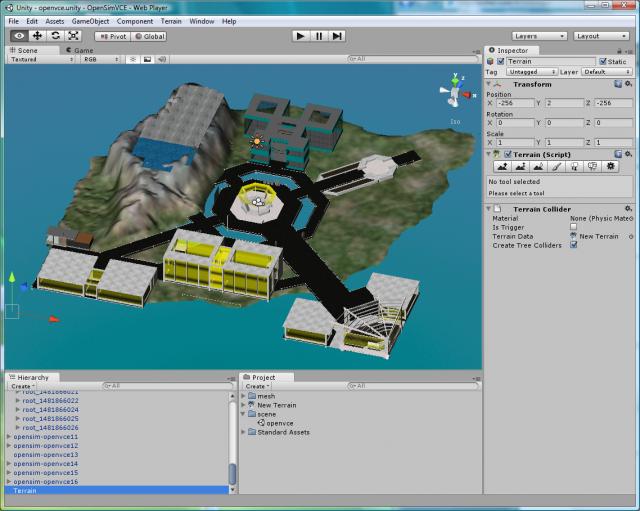
Task: Click the Pause button
Action: pyautogui.click(x=319, y=36)
